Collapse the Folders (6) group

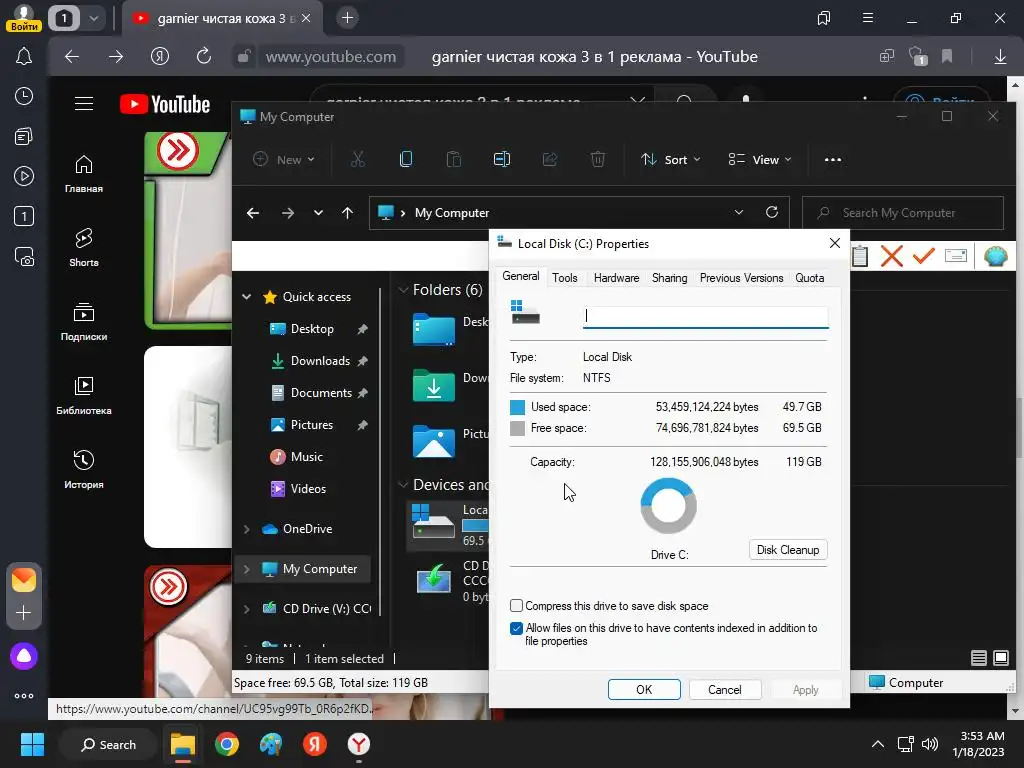[x=403, y=290]
